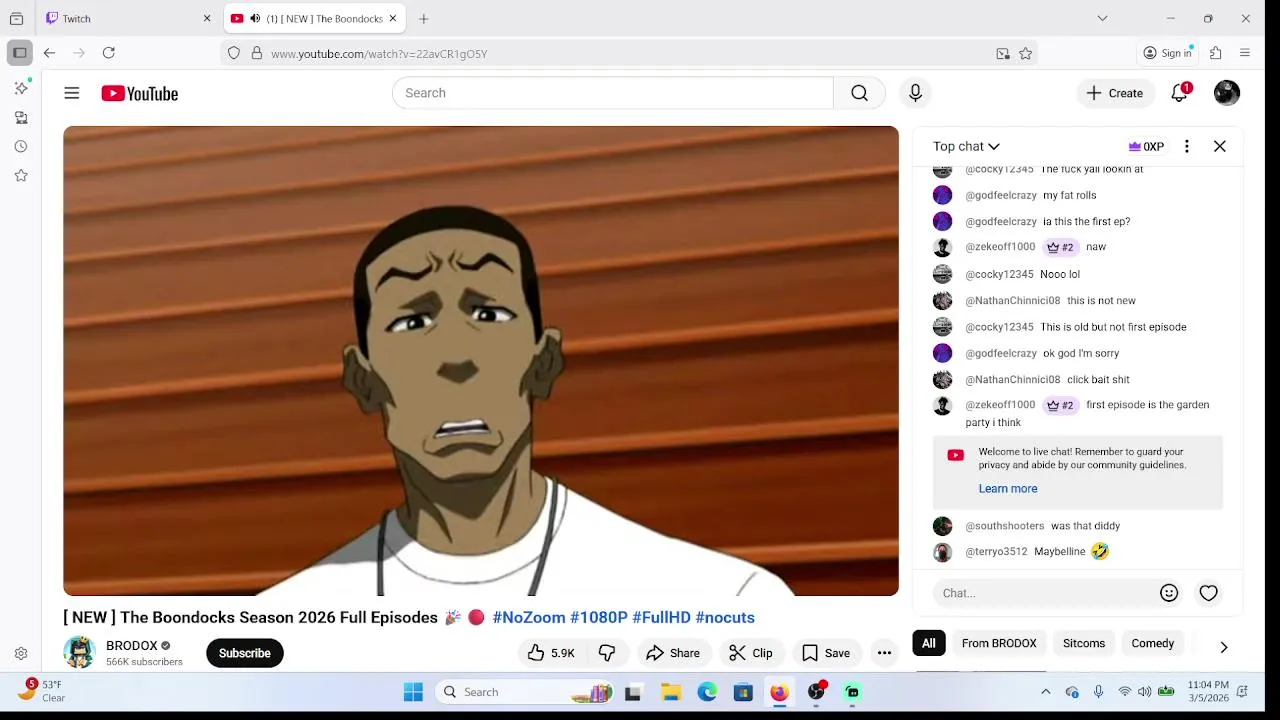Viewport: 1280px width, 720px height.
Task: Open Learn more link in chat
Action: 1008,488
